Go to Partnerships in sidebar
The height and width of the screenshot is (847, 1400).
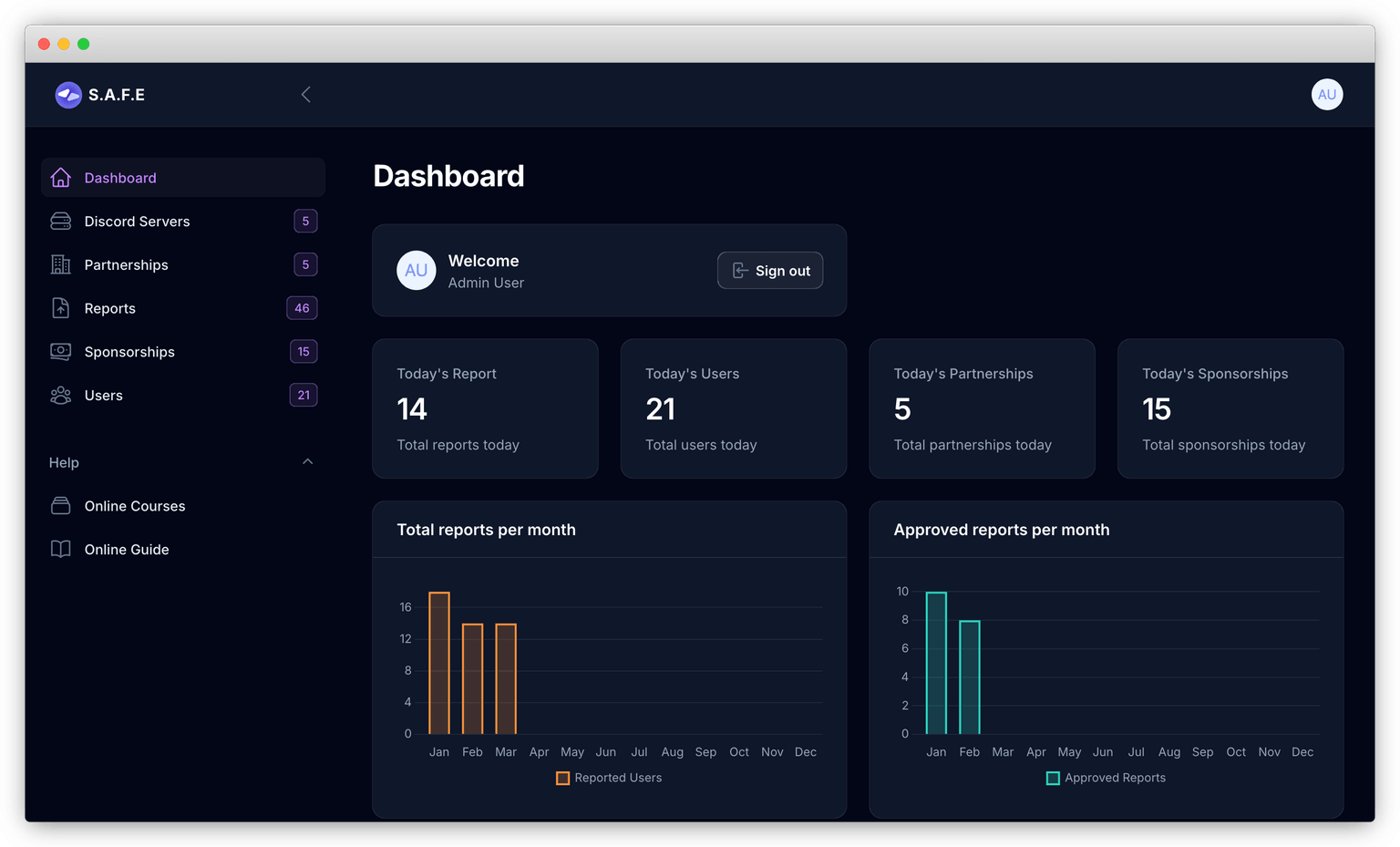click(x=127, y=265)
